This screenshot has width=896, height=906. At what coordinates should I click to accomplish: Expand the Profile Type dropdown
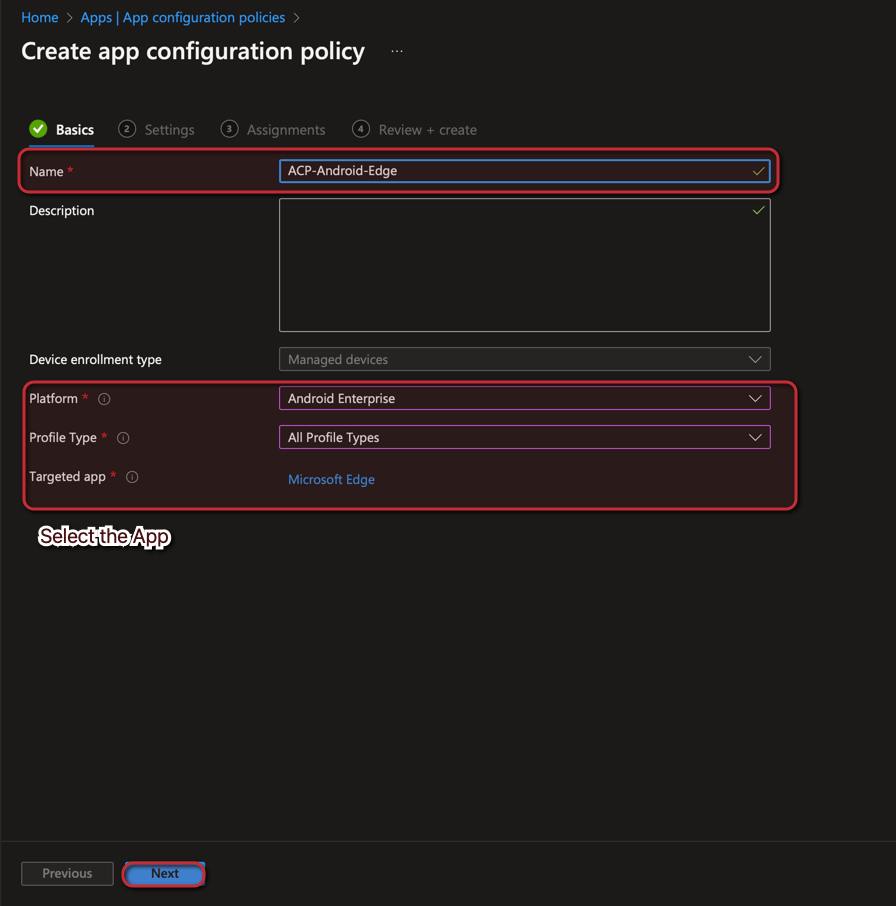click(524, 437)
